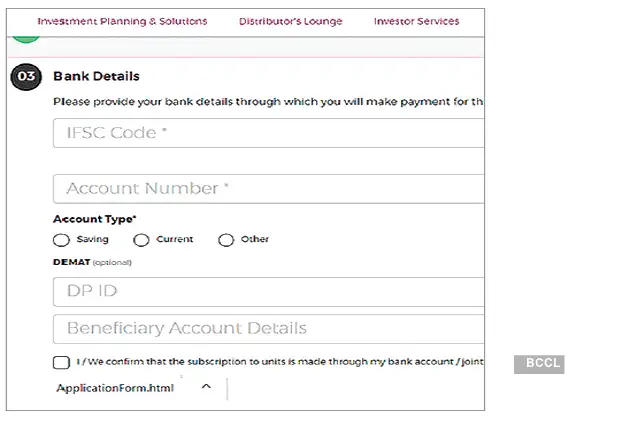
Task: Pick the Other account type option
Action: (x=226, y=240)
